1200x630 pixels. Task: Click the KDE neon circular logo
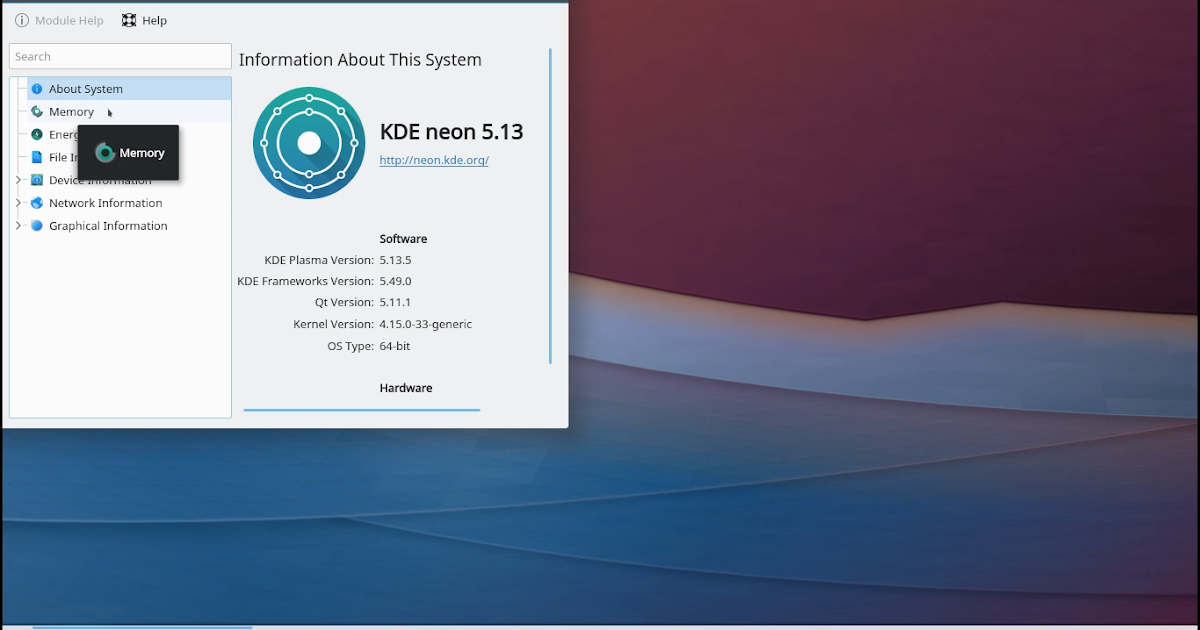pyautogui.click(x=309, y=142)
